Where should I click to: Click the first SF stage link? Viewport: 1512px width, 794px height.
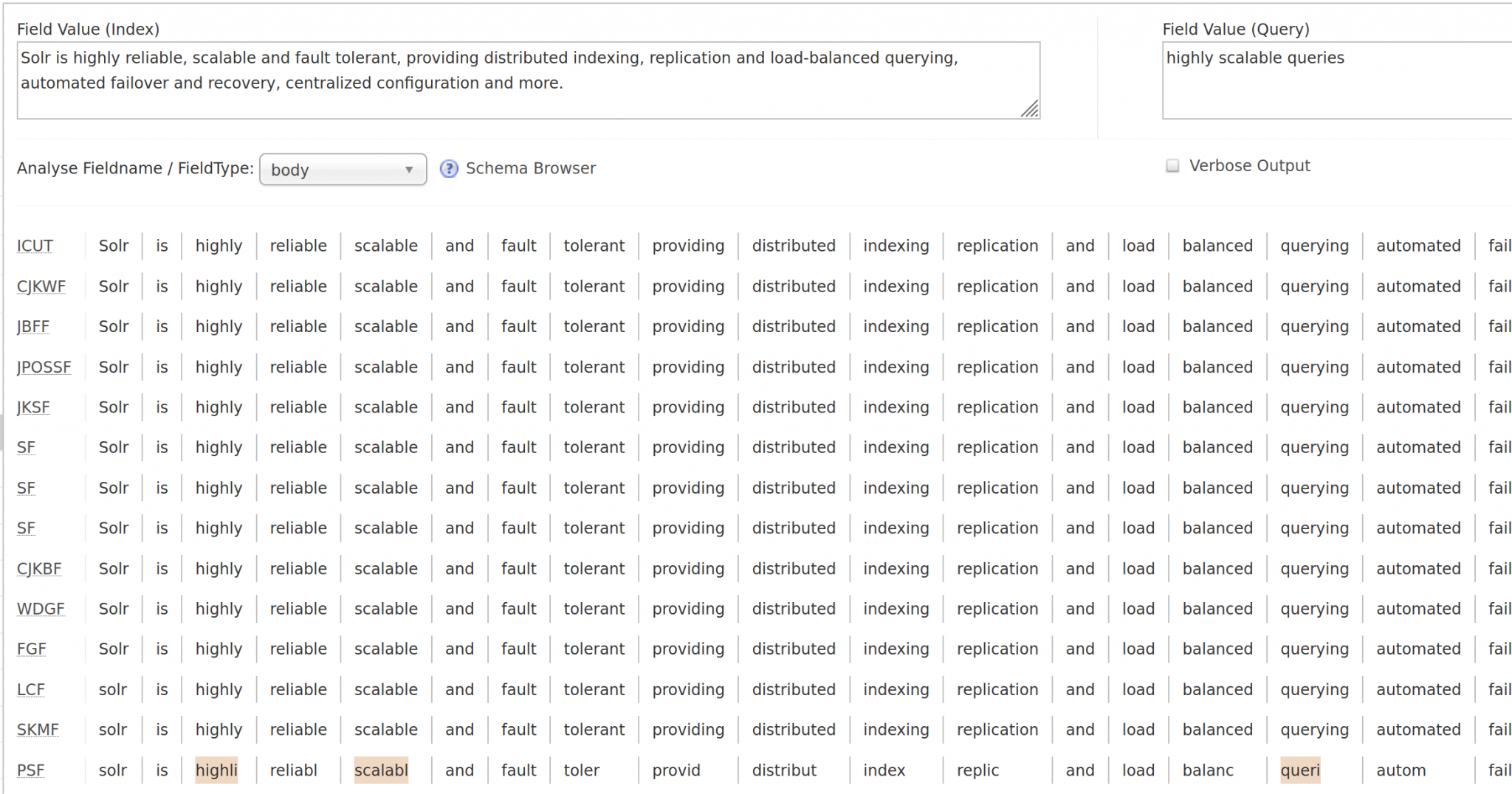pos(26,447)
